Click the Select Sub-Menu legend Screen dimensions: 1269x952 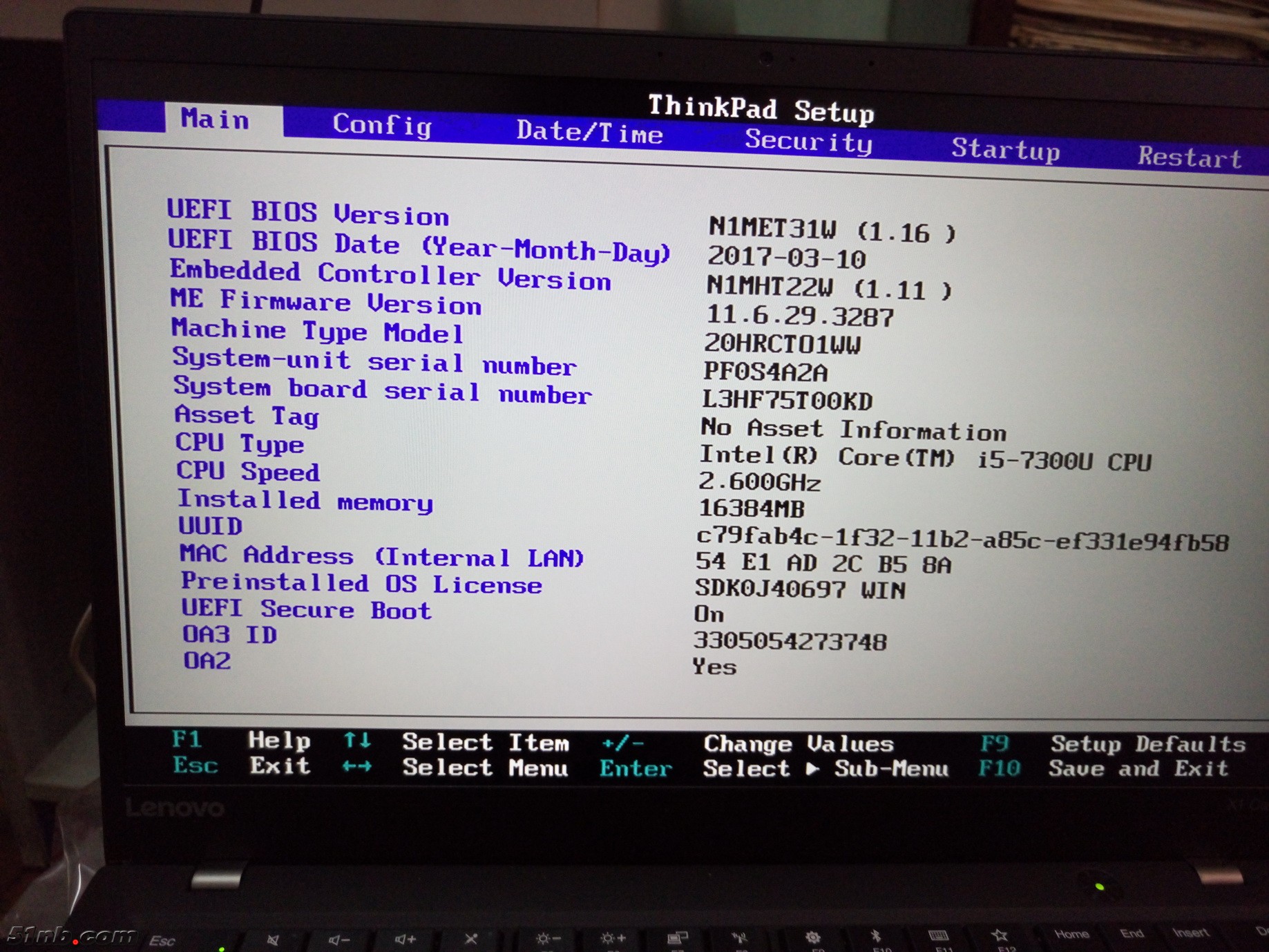826,769
